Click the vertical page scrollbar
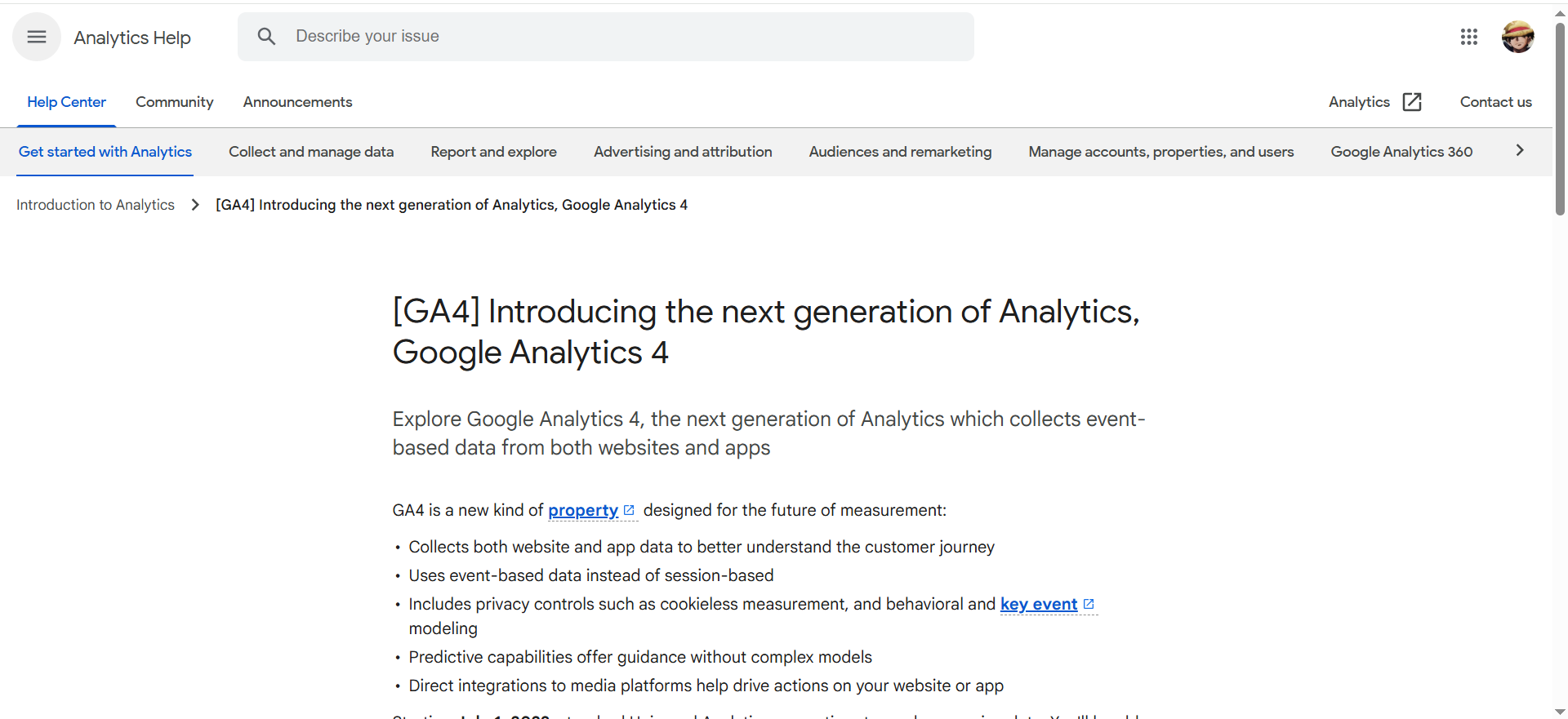 [x=1560, y=122]
